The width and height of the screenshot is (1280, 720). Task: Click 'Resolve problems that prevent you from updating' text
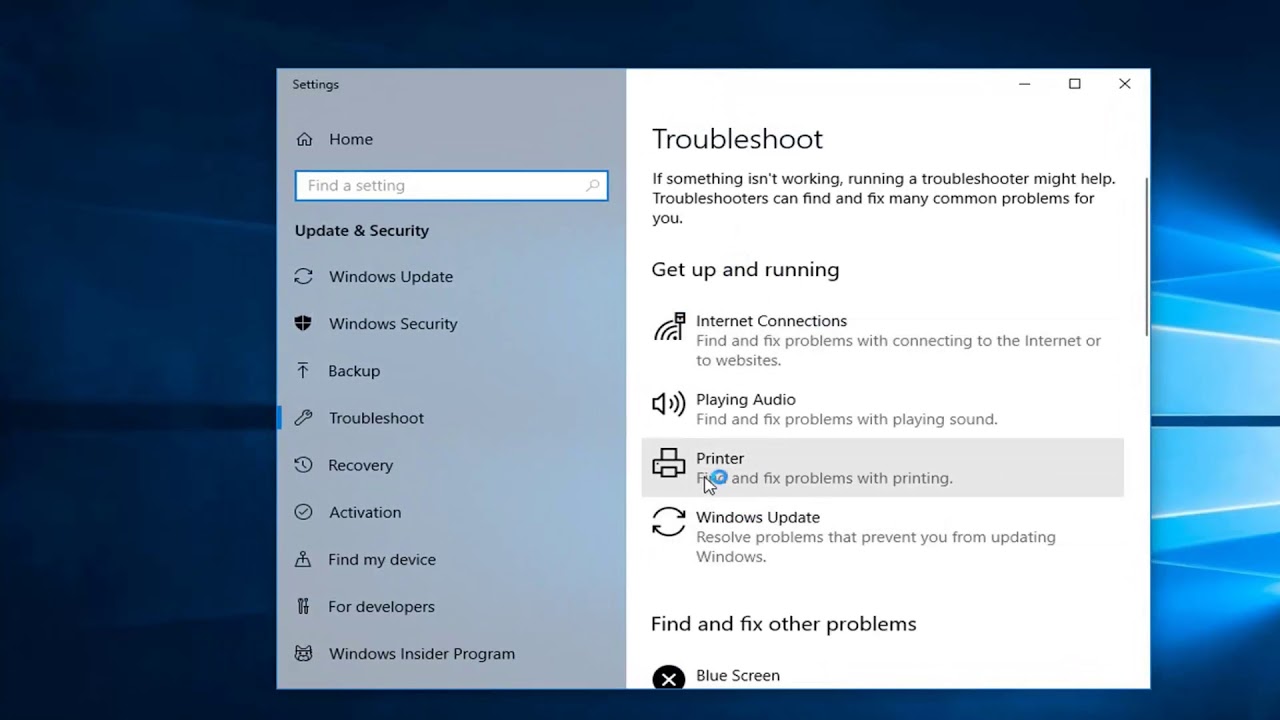(875, 537)
